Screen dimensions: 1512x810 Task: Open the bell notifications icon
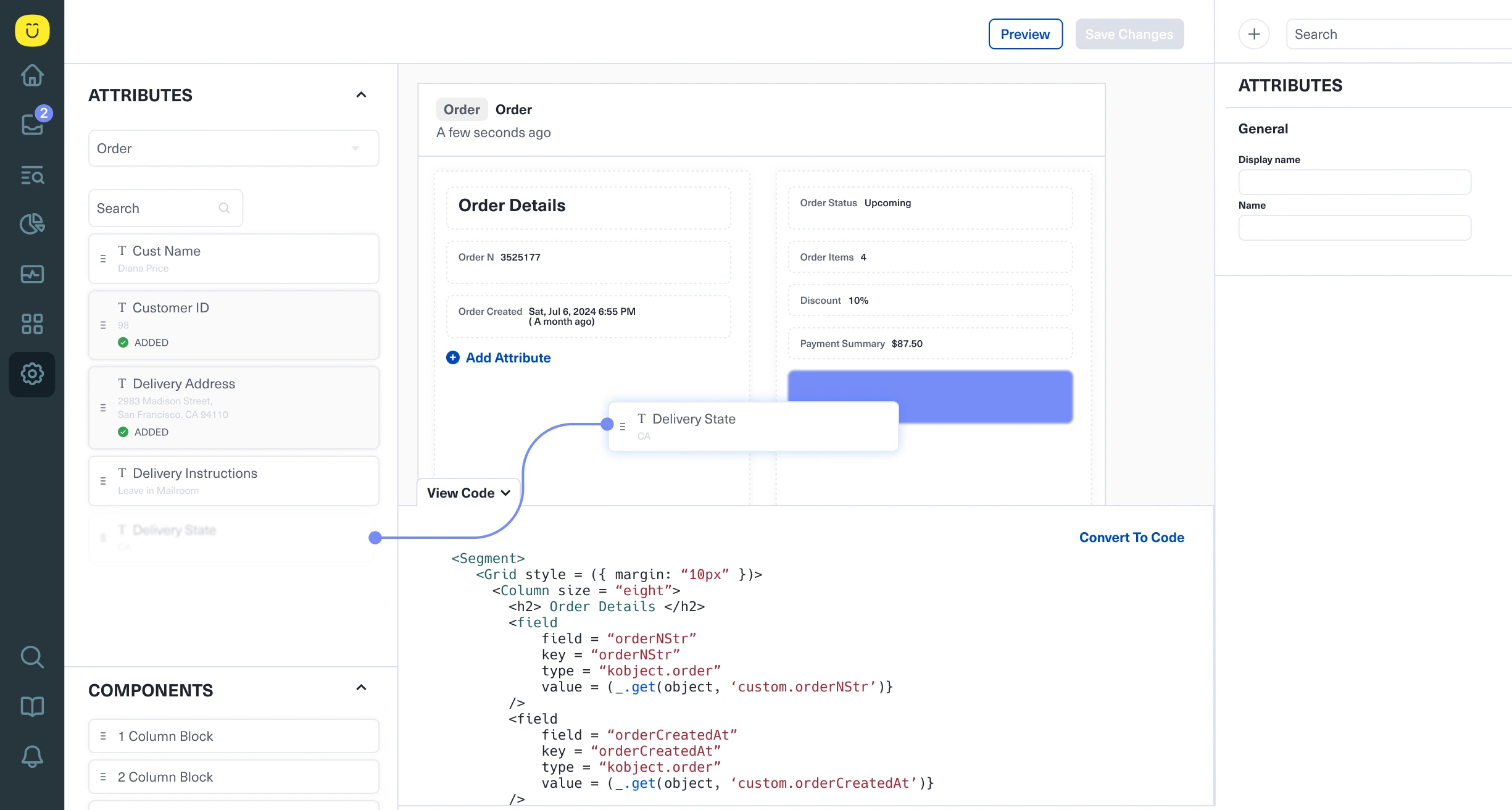[x=32, y=757]
